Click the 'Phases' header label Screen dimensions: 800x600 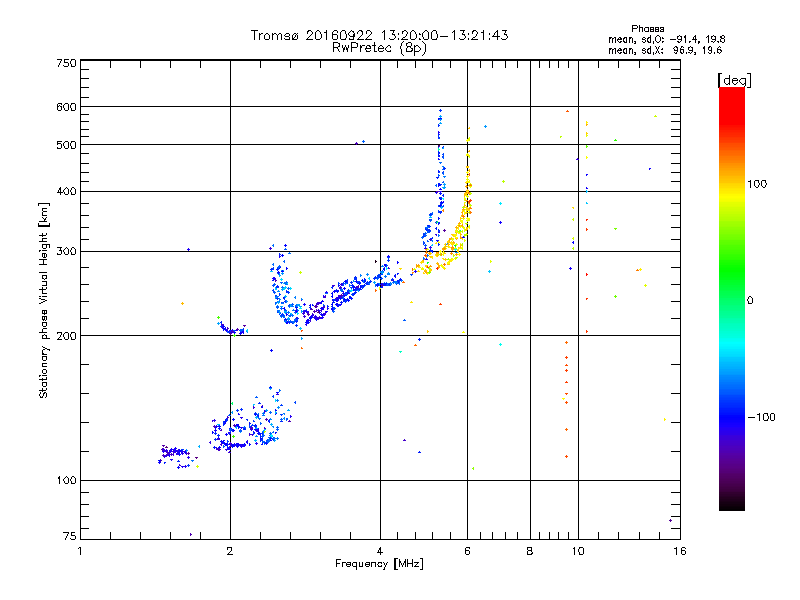[x=647, y=29]
